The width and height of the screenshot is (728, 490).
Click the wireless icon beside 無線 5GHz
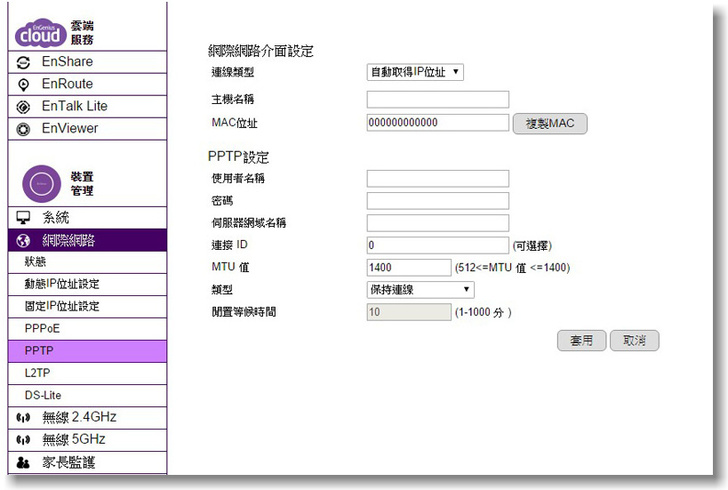23,439
